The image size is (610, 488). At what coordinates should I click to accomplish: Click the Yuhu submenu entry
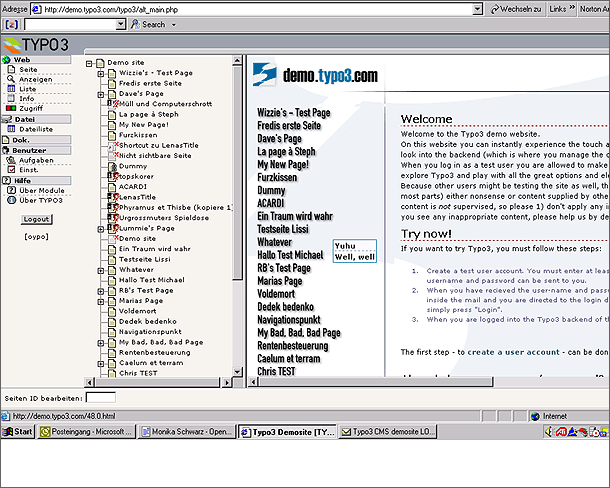[x=345, y=246]
